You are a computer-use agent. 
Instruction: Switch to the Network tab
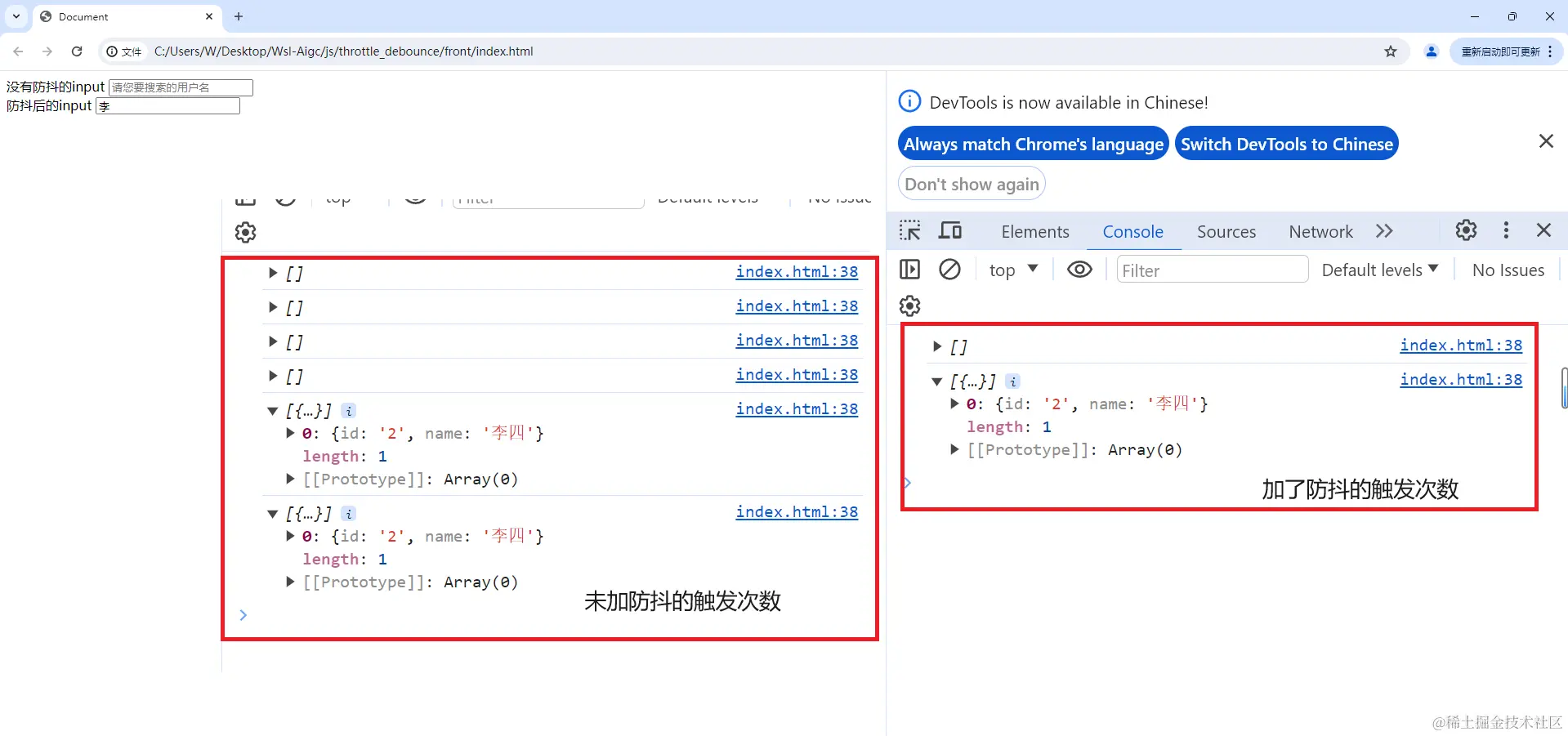pos(1320,232)
